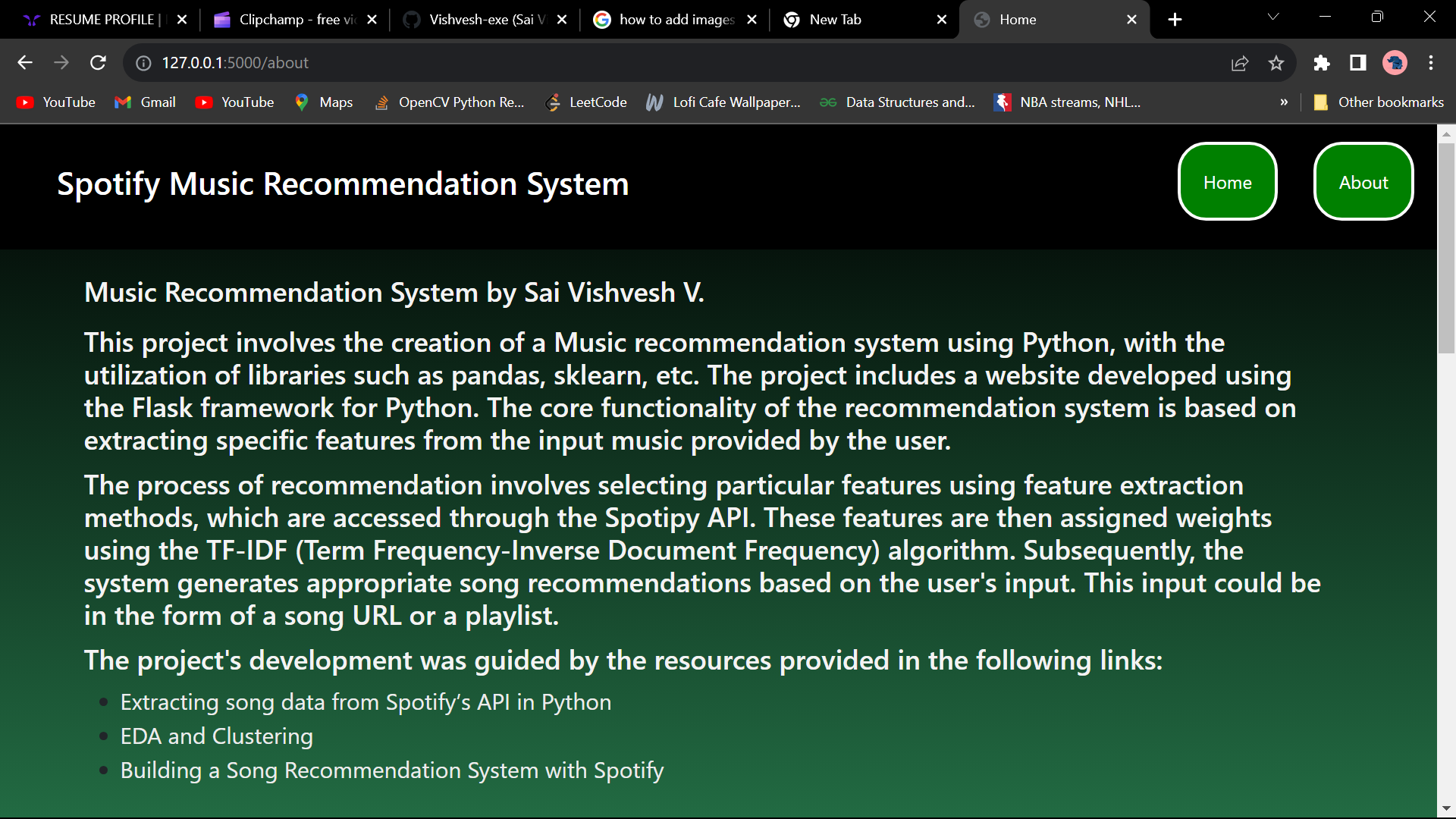Click the green Home button
The height and width of the screenshot is (819, 1456).
1227,182
